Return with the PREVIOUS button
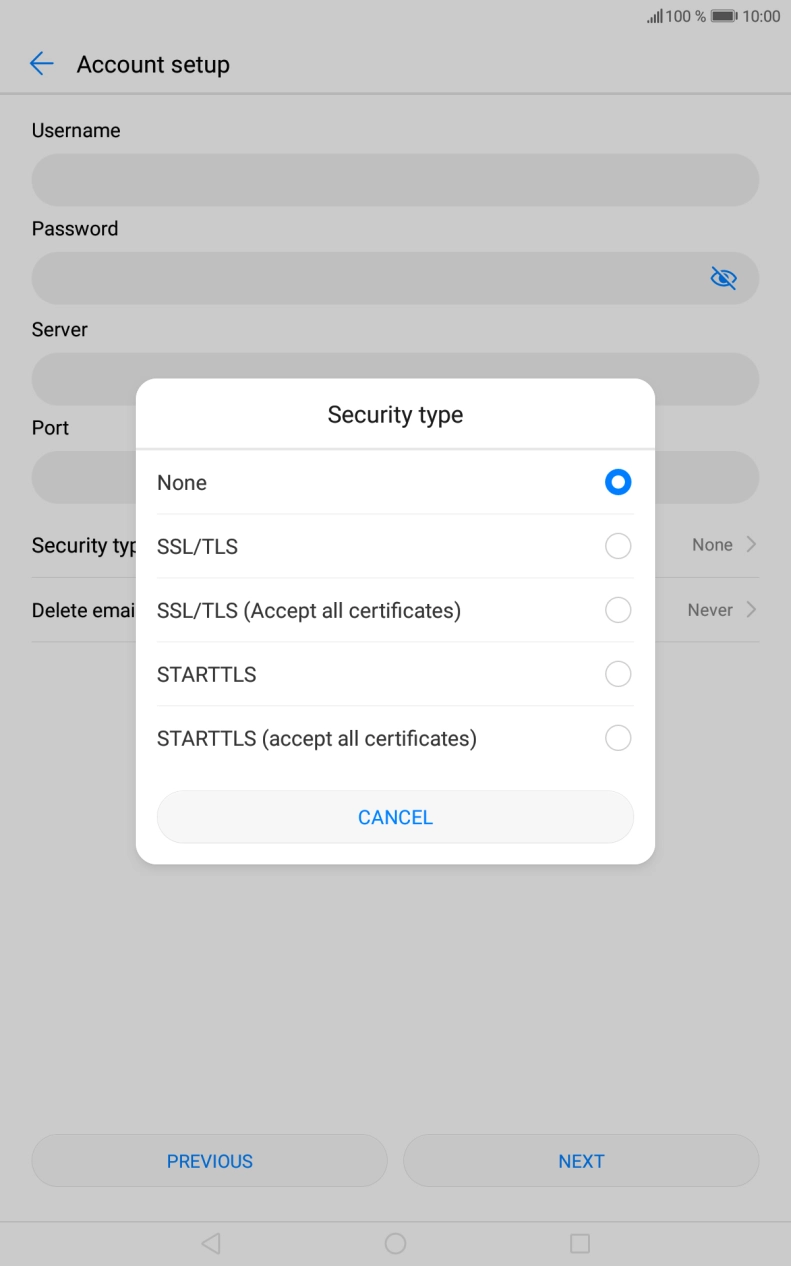 [x=209, y=1161]
